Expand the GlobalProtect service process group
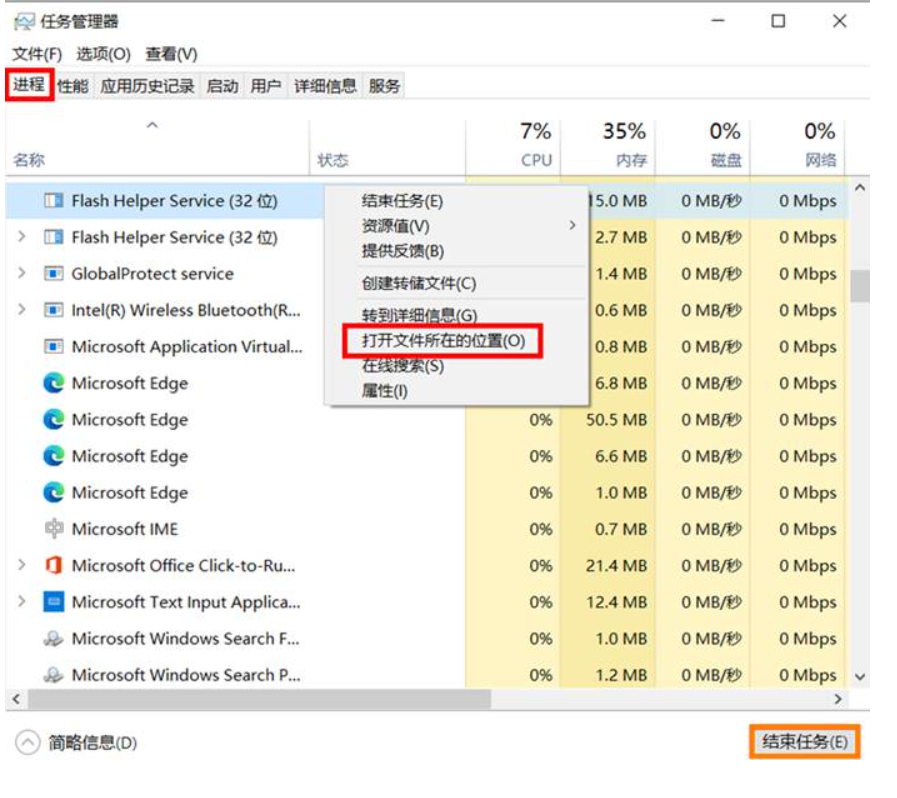 tap(22, 273)
